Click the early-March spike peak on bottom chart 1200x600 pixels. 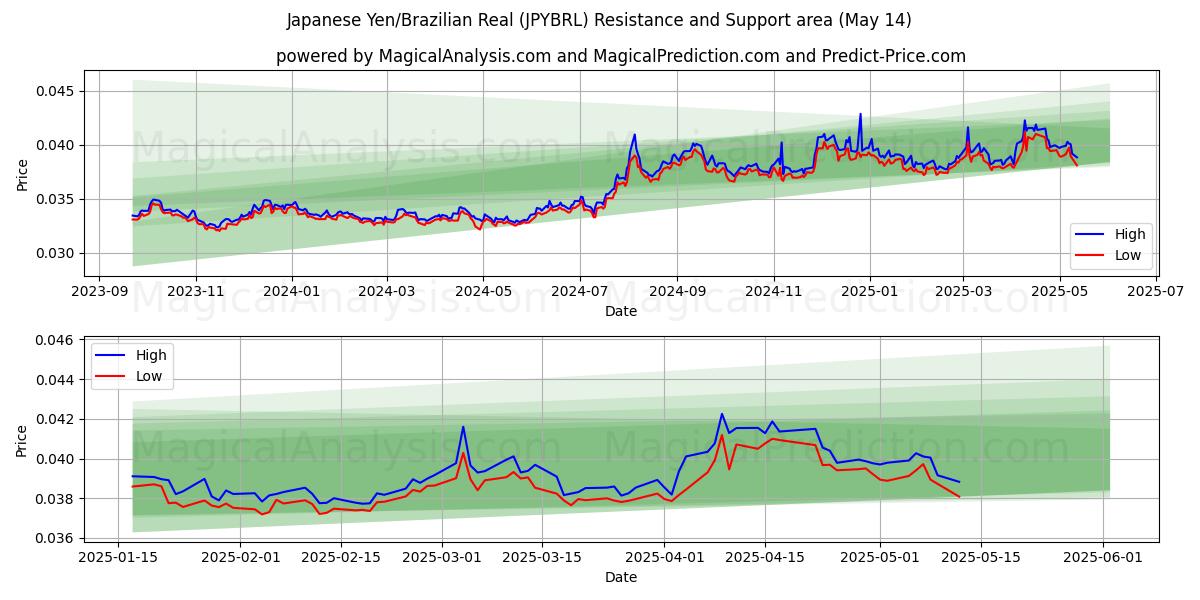click(x=463, y=427)
